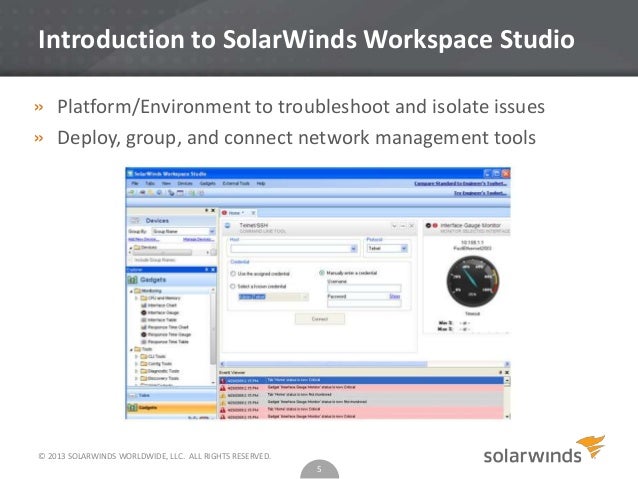Select Response Time Table gadget

[165, 342]
